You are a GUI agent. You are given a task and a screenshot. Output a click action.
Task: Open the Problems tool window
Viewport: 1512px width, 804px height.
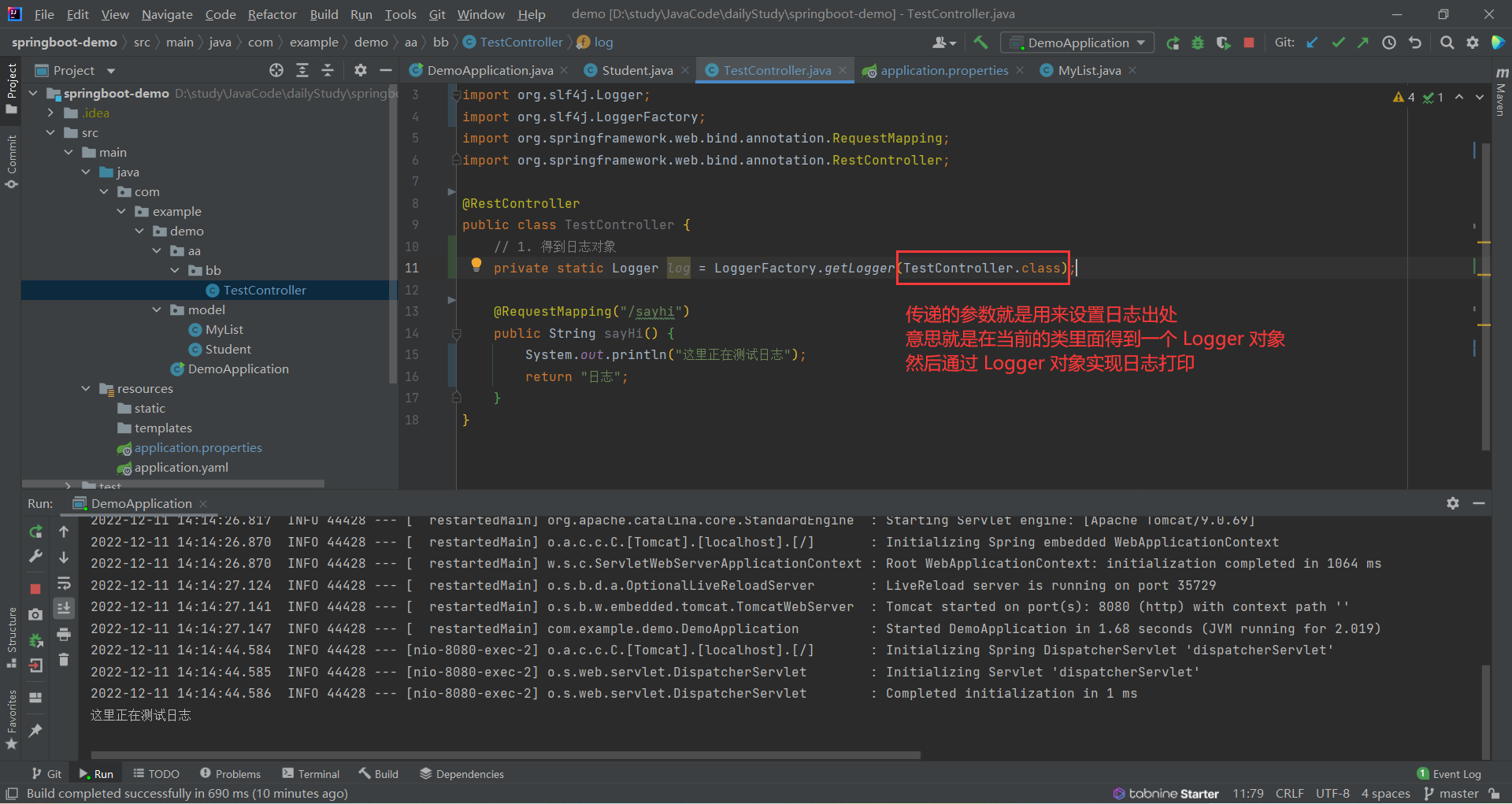tap(230, 774)
